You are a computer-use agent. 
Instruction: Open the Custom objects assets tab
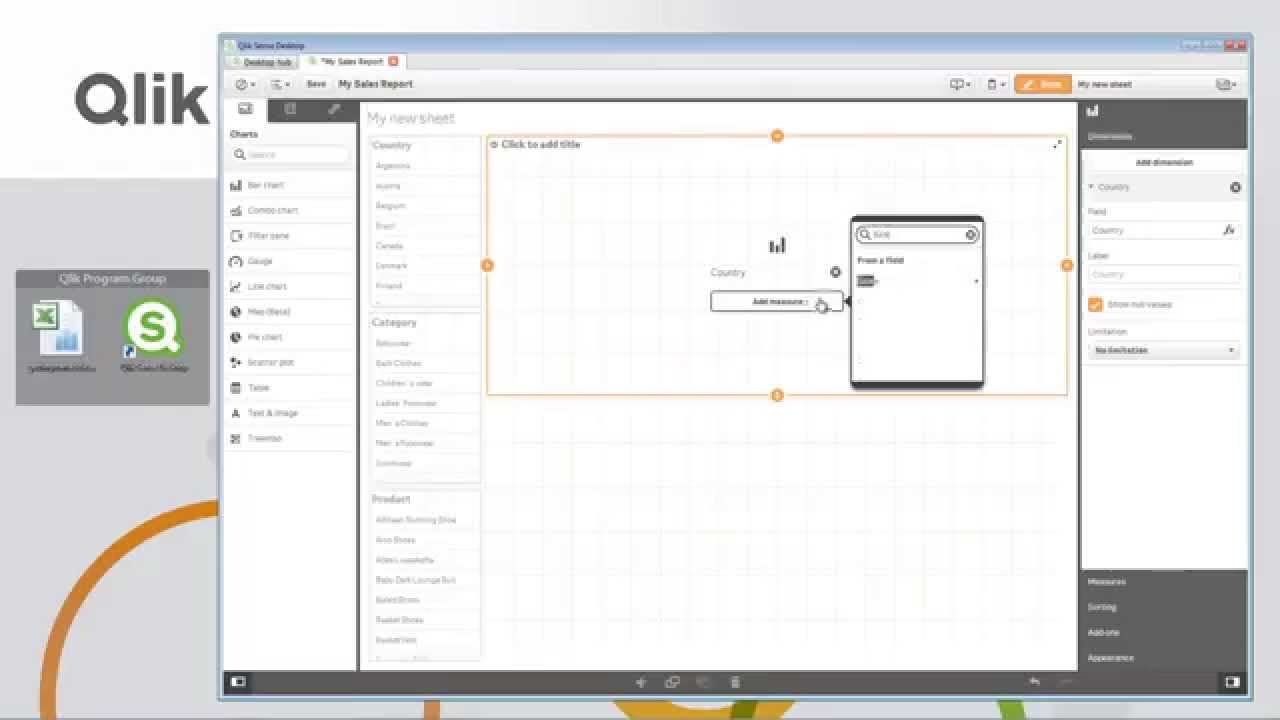290,110
